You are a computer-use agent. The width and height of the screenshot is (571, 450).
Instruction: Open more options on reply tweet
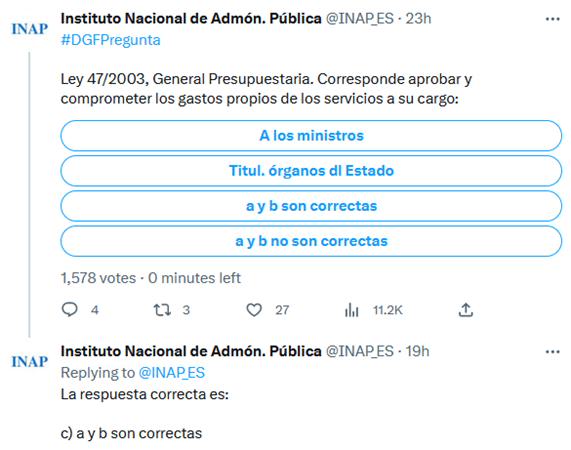[552, 352]
